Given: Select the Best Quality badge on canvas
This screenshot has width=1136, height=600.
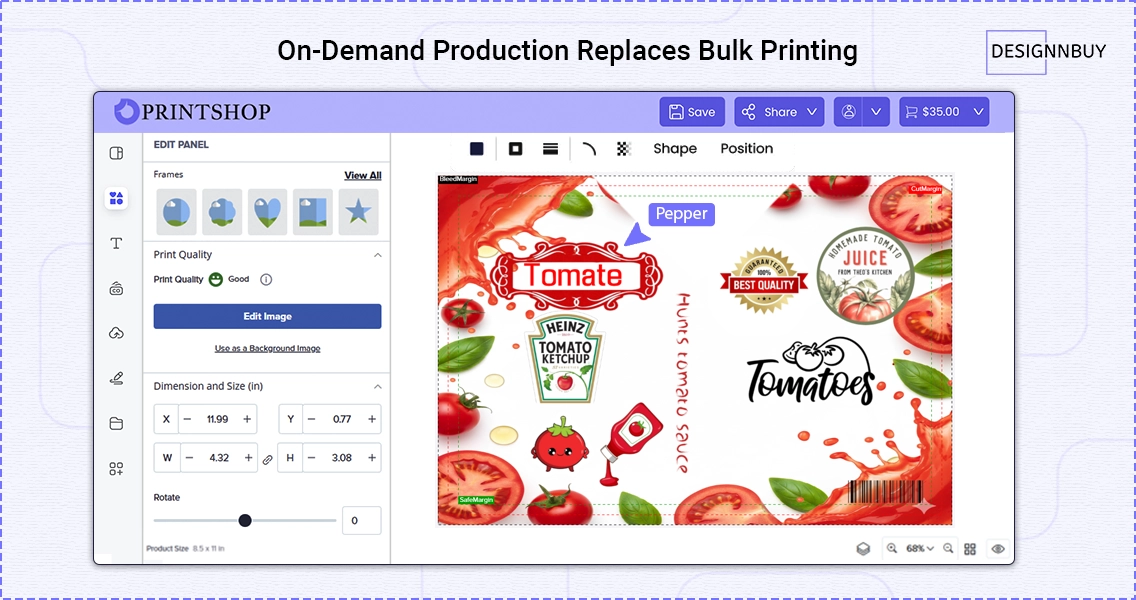Looking at the screenshot, I should click(x=764, y=281).
